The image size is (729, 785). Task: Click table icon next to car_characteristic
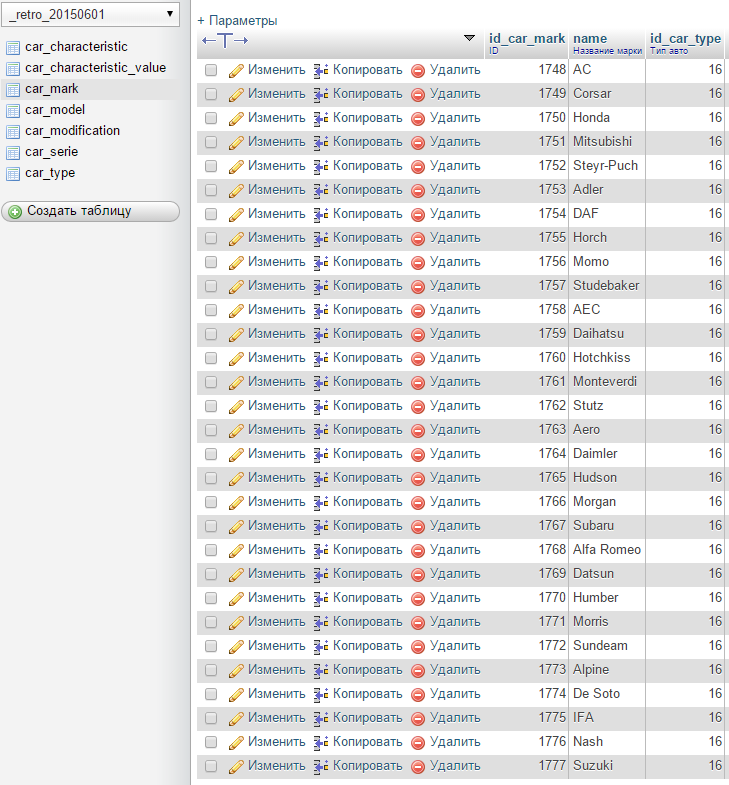13,48
